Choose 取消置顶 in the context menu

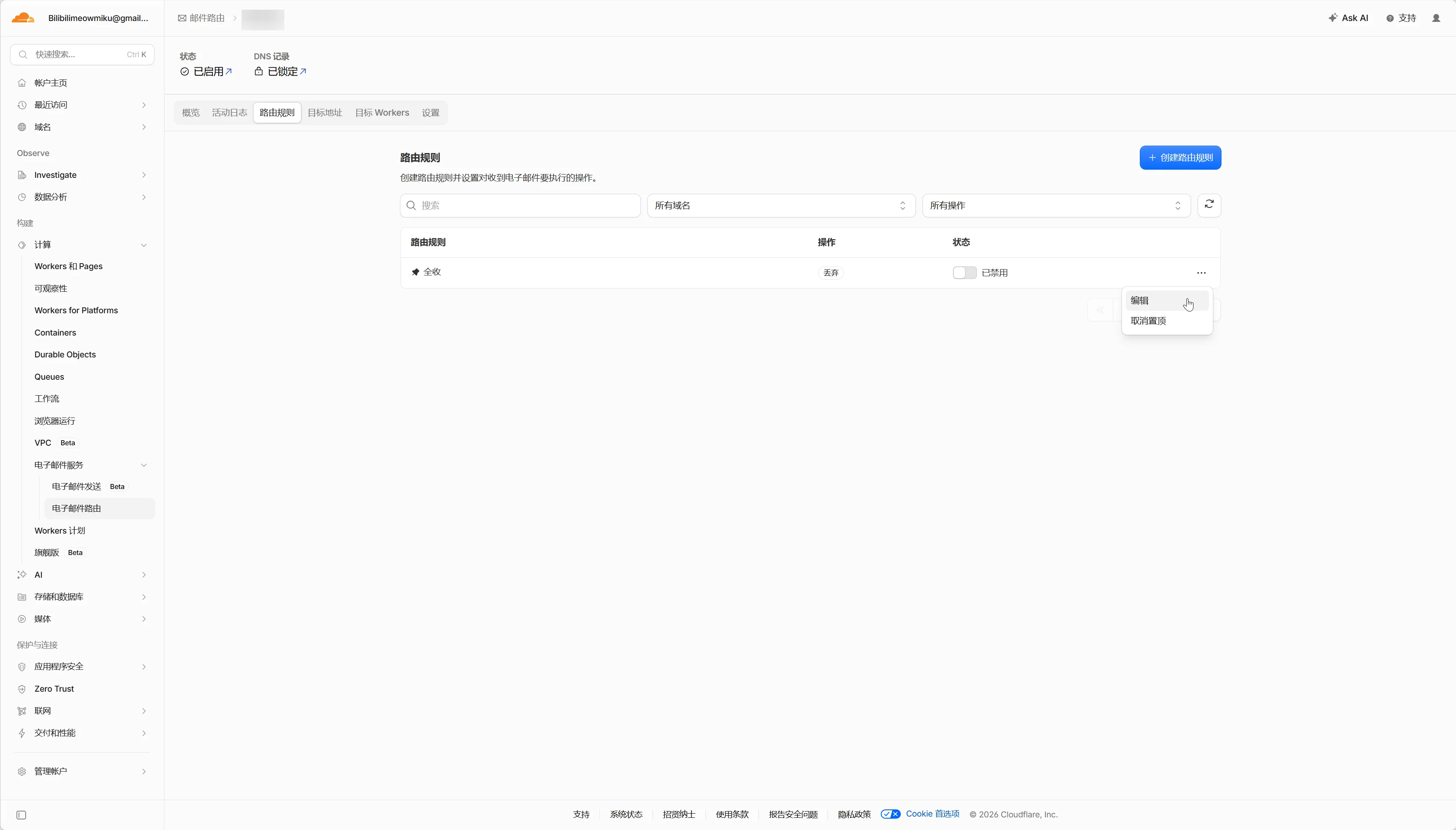[1167, 321]
